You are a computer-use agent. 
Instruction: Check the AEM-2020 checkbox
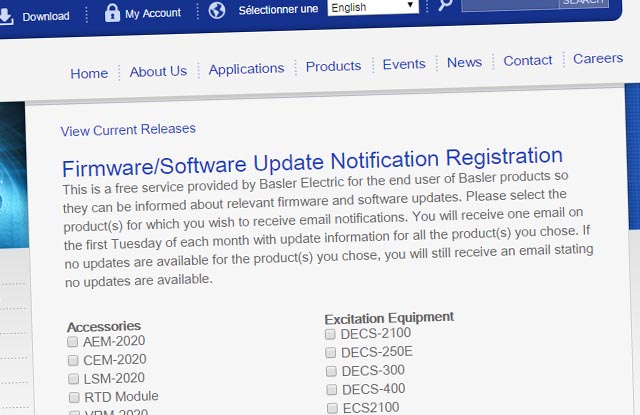(73, 342)
